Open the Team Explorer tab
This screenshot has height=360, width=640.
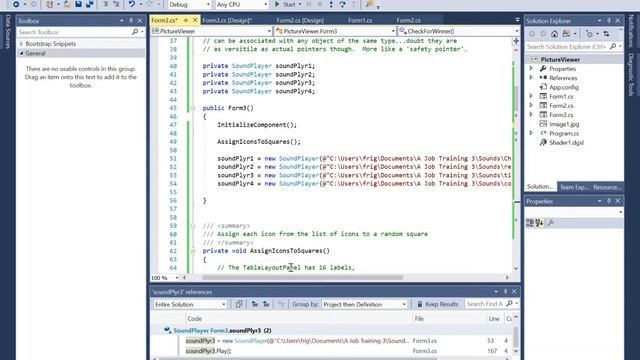click(574, 187)
